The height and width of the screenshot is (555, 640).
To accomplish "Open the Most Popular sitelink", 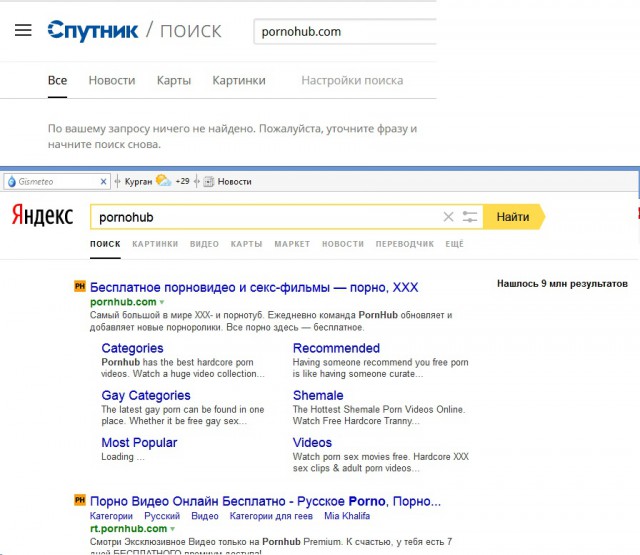I will 139,443.
